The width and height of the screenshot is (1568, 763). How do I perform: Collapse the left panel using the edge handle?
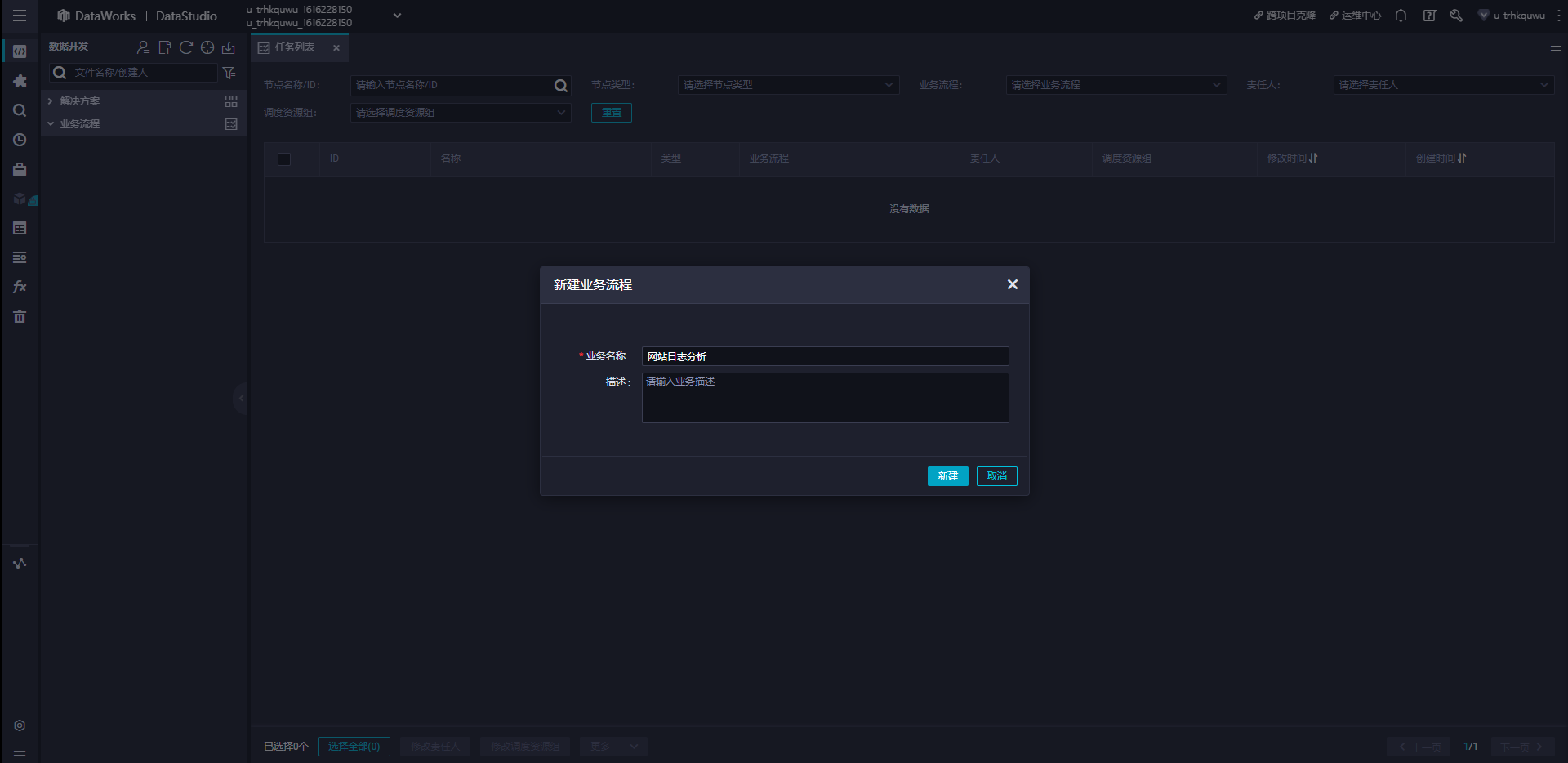(x=241, y=399)
